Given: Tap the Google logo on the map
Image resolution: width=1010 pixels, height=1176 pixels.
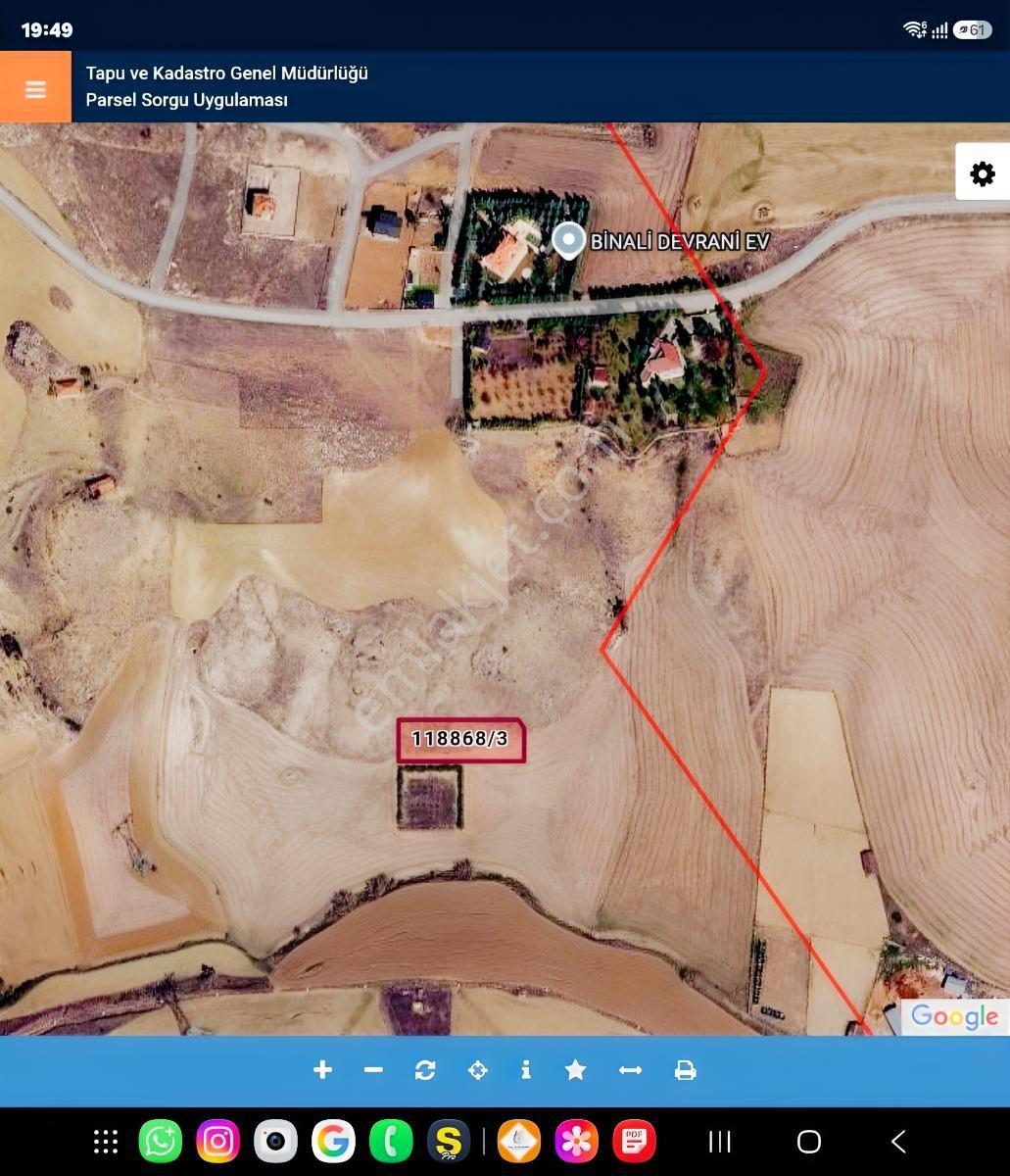Looking at the screenshot, I should coord(954,1017).
